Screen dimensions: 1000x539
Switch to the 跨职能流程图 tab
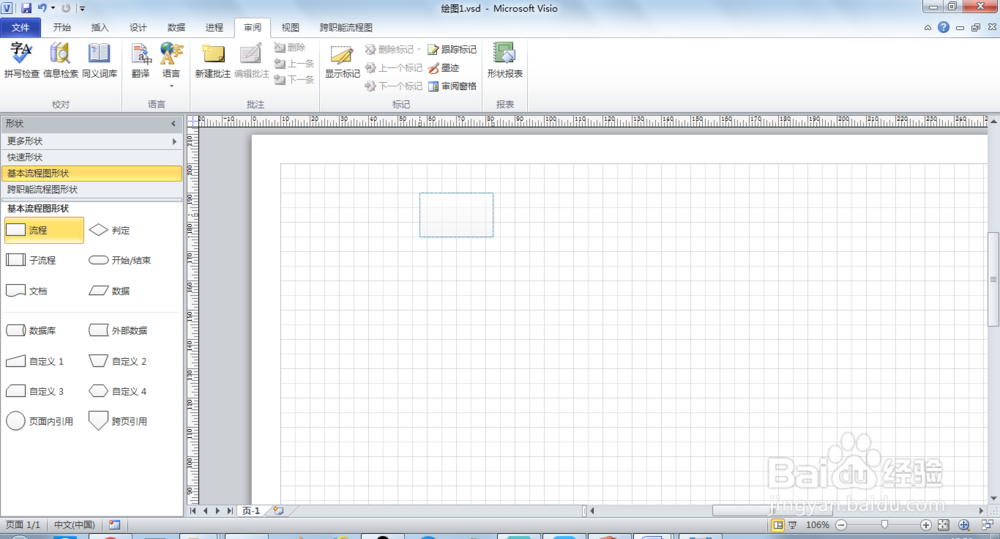point(346,27)
